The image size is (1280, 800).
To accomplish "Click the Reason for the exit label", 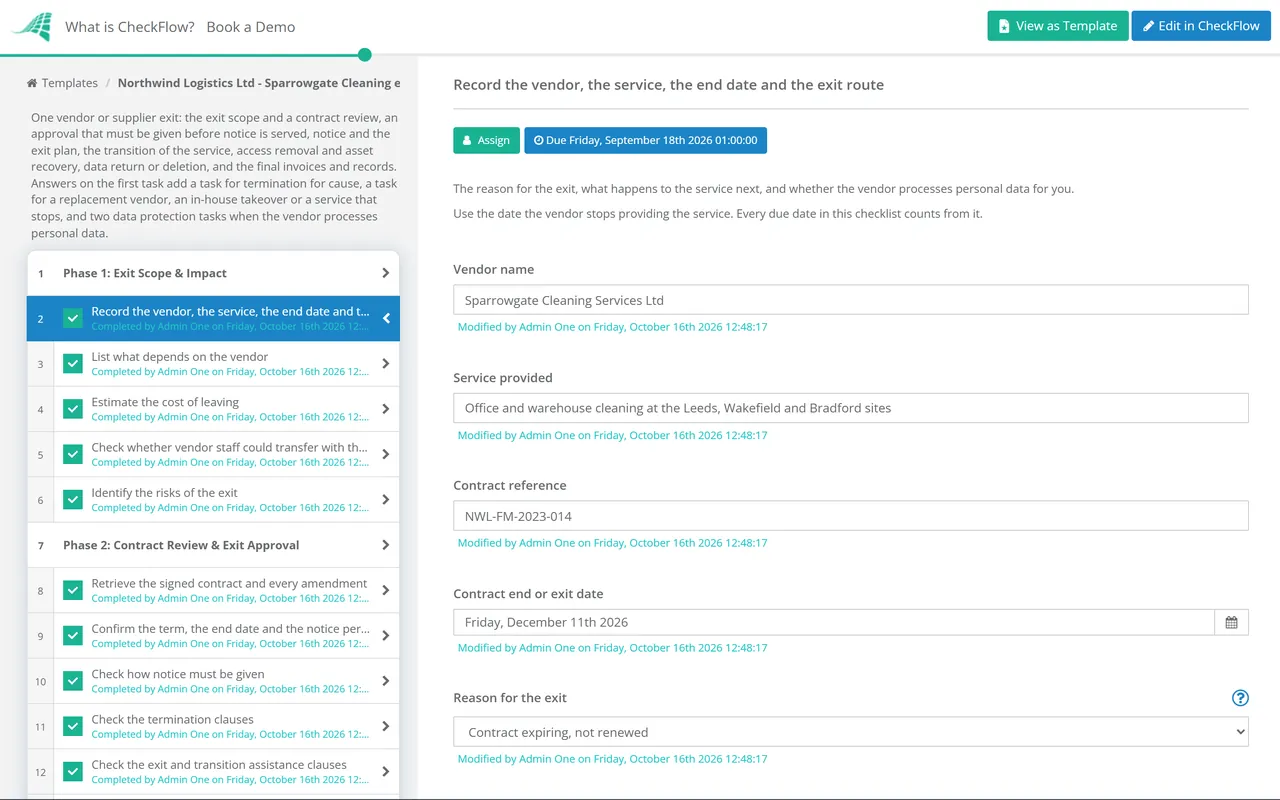I will point(510,698).
